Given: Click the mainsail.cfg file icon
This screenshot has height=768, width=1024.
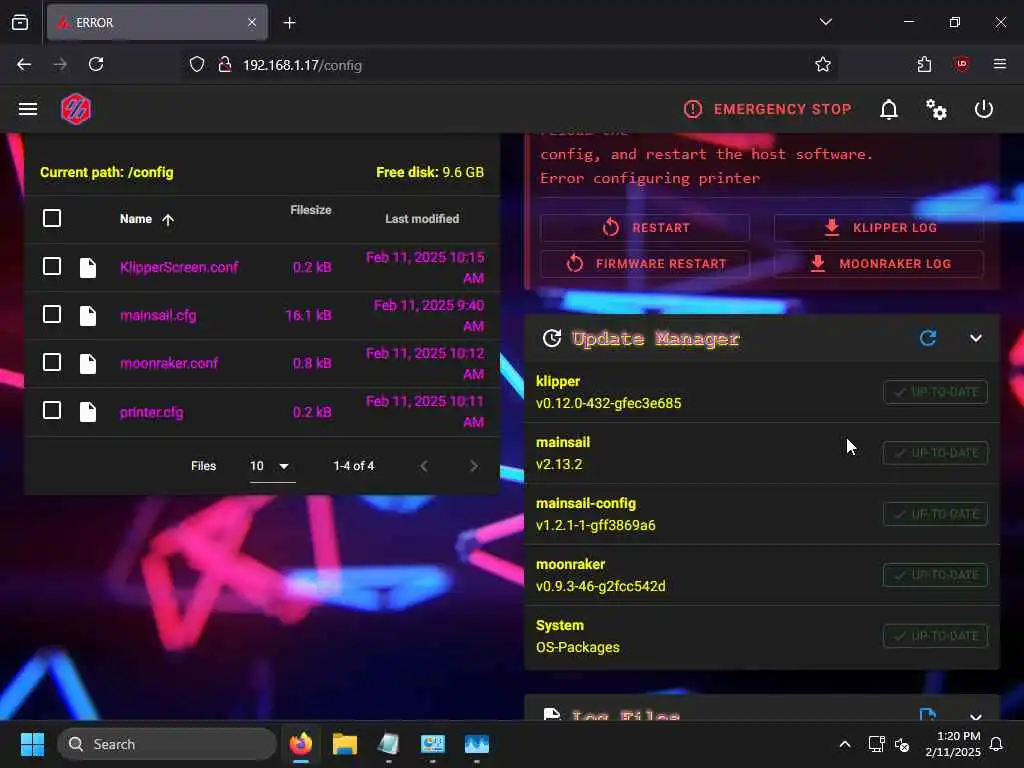Looking at the screenshot, I should tap(88, 316).
